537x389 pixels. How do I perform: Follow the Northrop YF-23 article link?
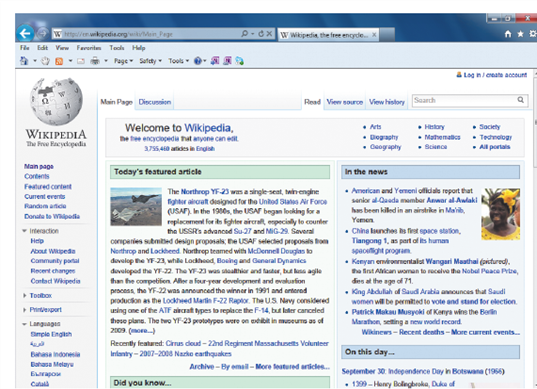click(x=205, y=192)
